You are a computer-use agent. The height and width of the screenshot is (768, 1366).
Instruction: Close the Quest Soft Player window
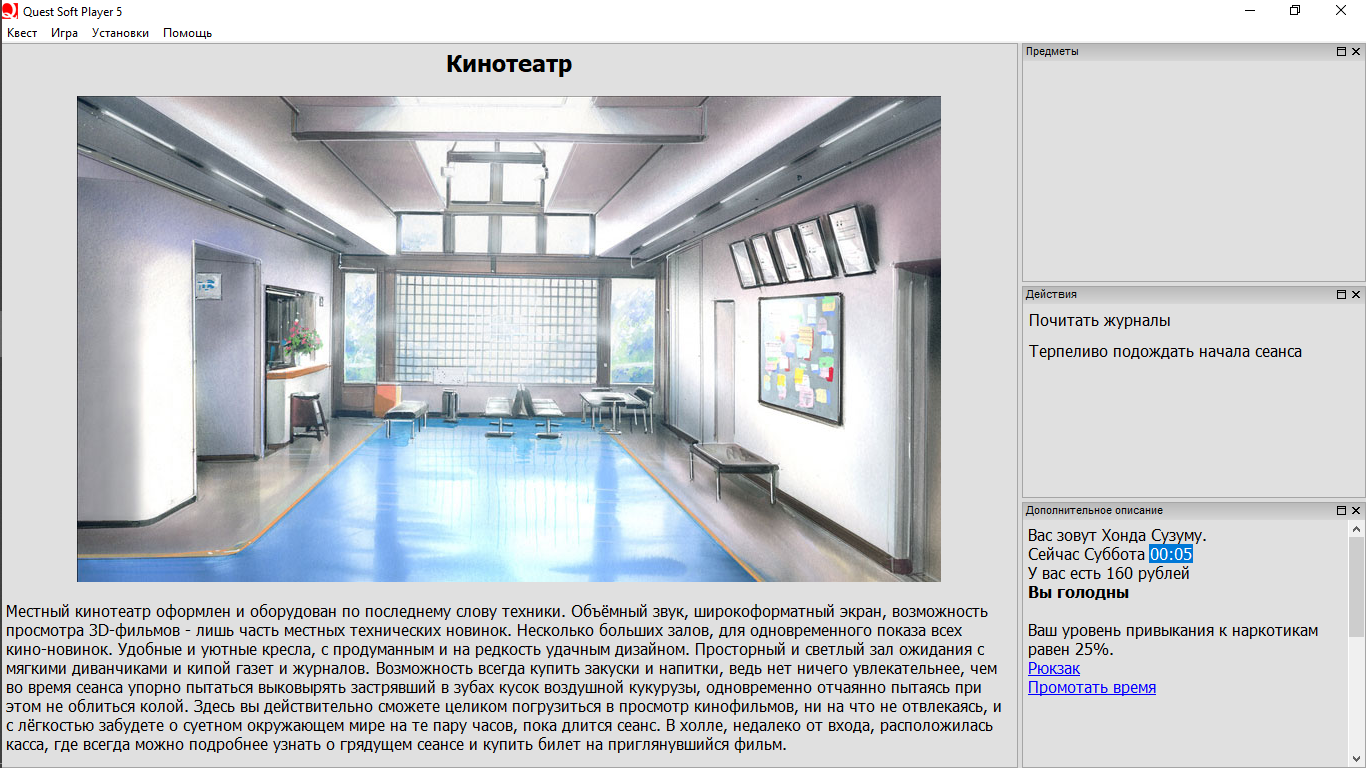[1342, 10]
